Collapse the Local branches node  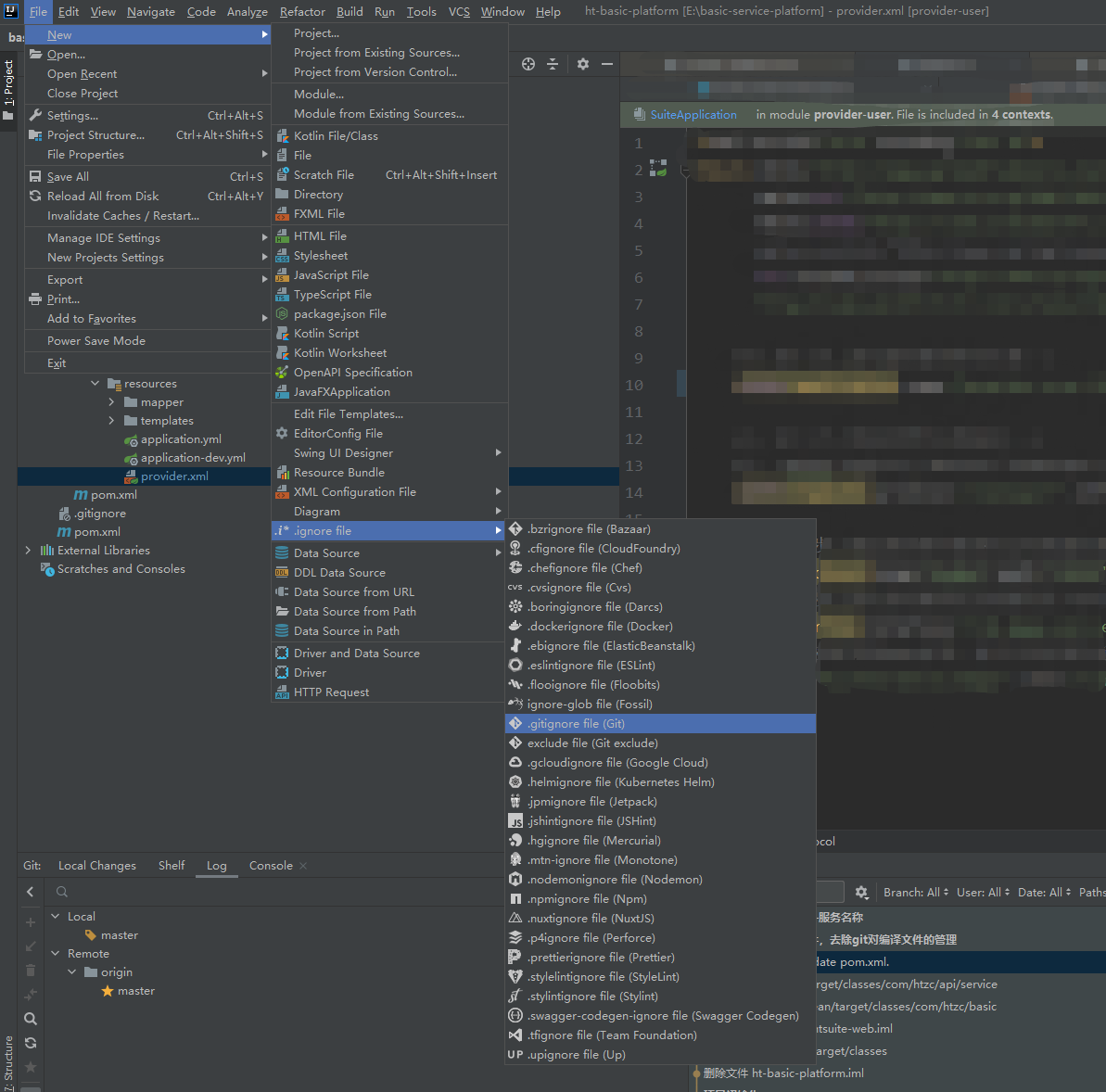pos(56,916)
